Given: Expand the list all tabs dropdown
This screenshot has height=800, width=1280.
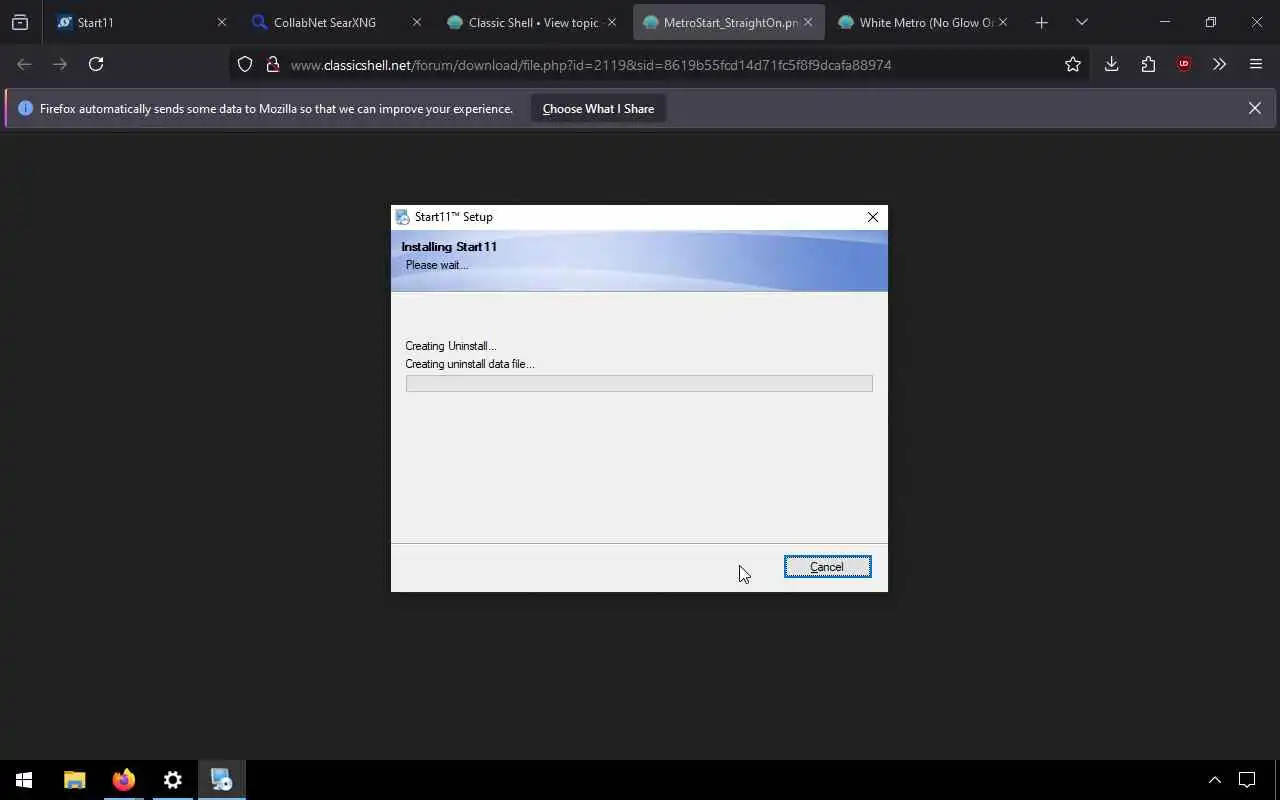Looking at the screenshot, I should tap(1081, 22).
